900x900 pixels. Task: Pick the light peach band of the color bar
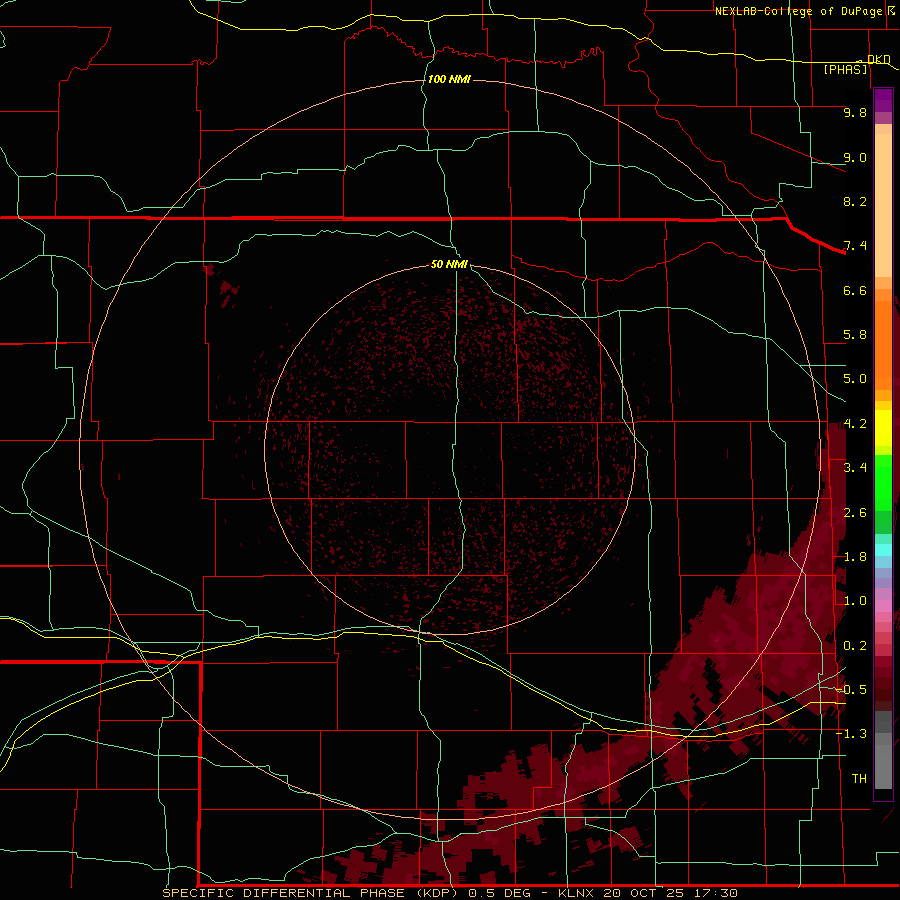(883, 205)
